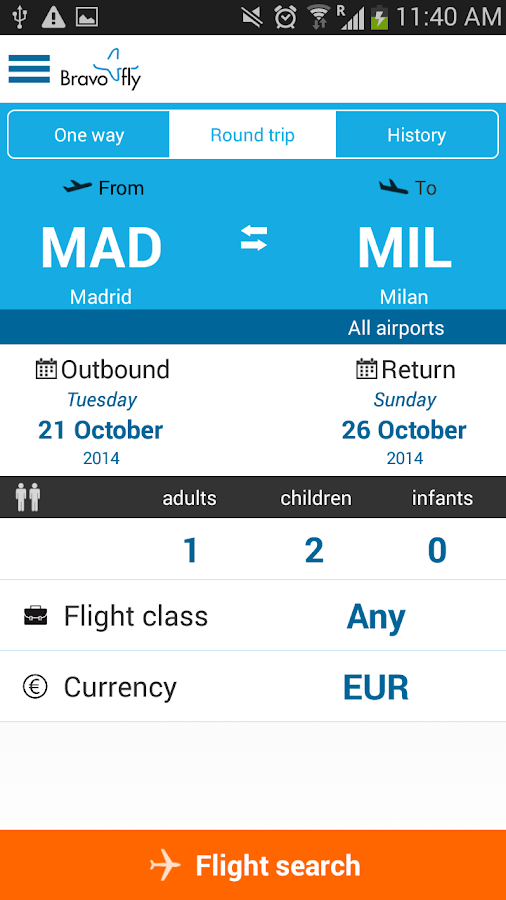Open the alarm clock status icon

point(285,17)
